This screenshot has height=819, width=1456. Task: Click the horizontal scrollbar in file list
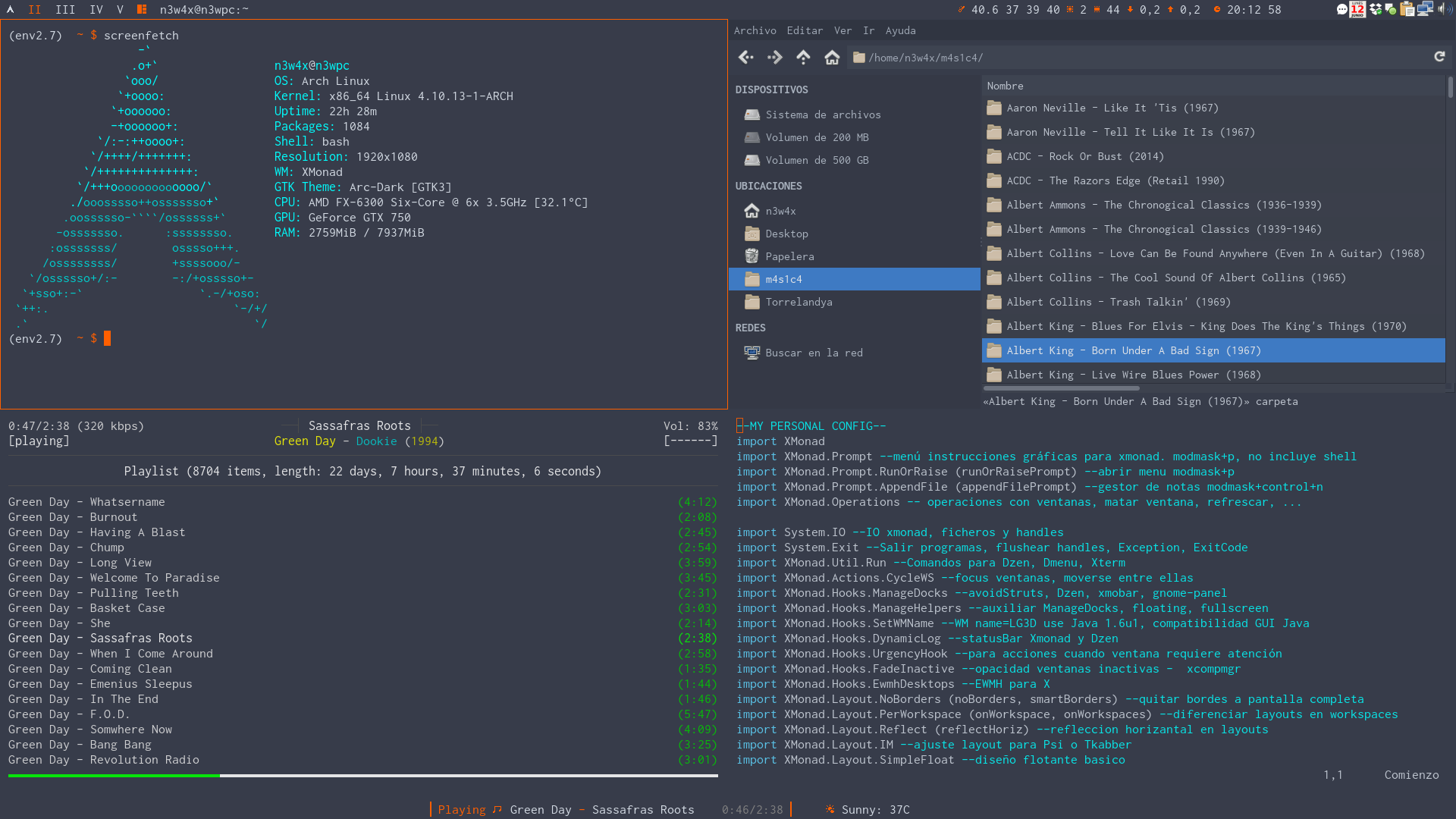[1062, 388]
